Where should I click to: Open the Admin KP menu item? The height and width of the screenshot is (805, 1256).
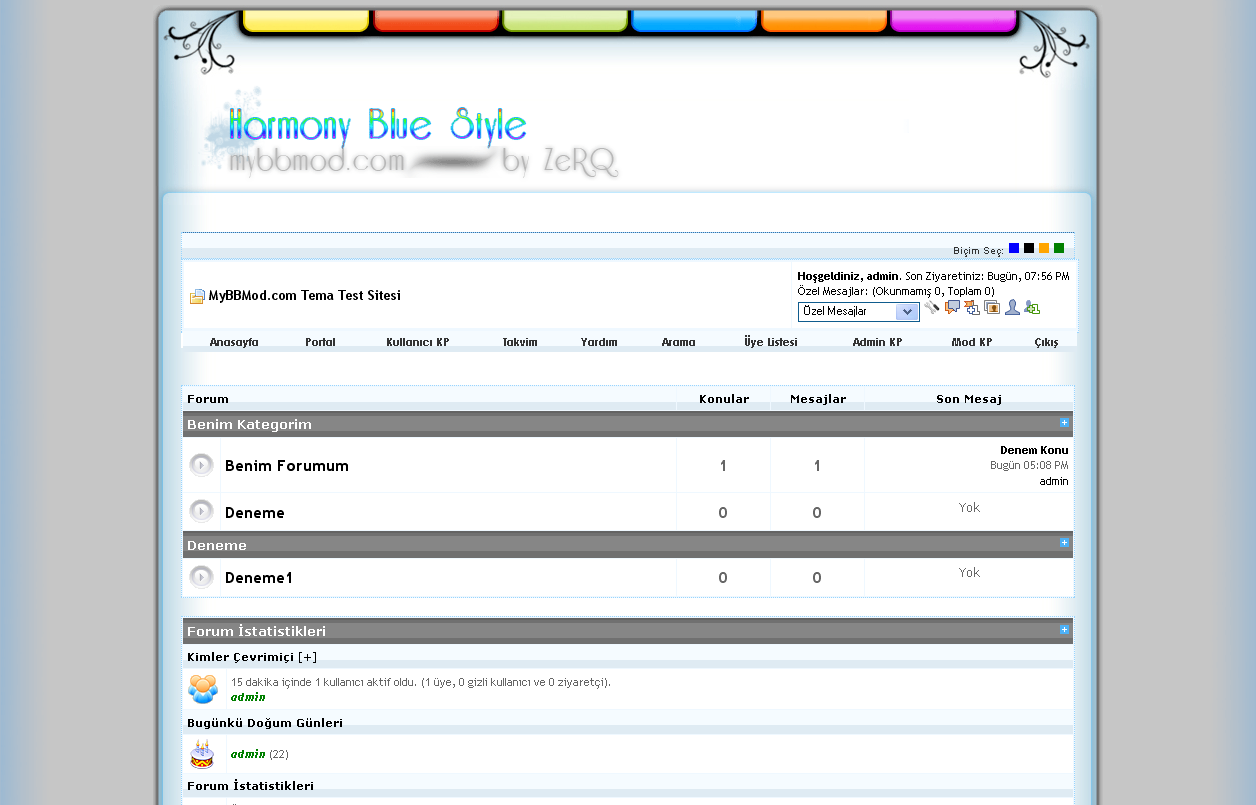point(877,342)
